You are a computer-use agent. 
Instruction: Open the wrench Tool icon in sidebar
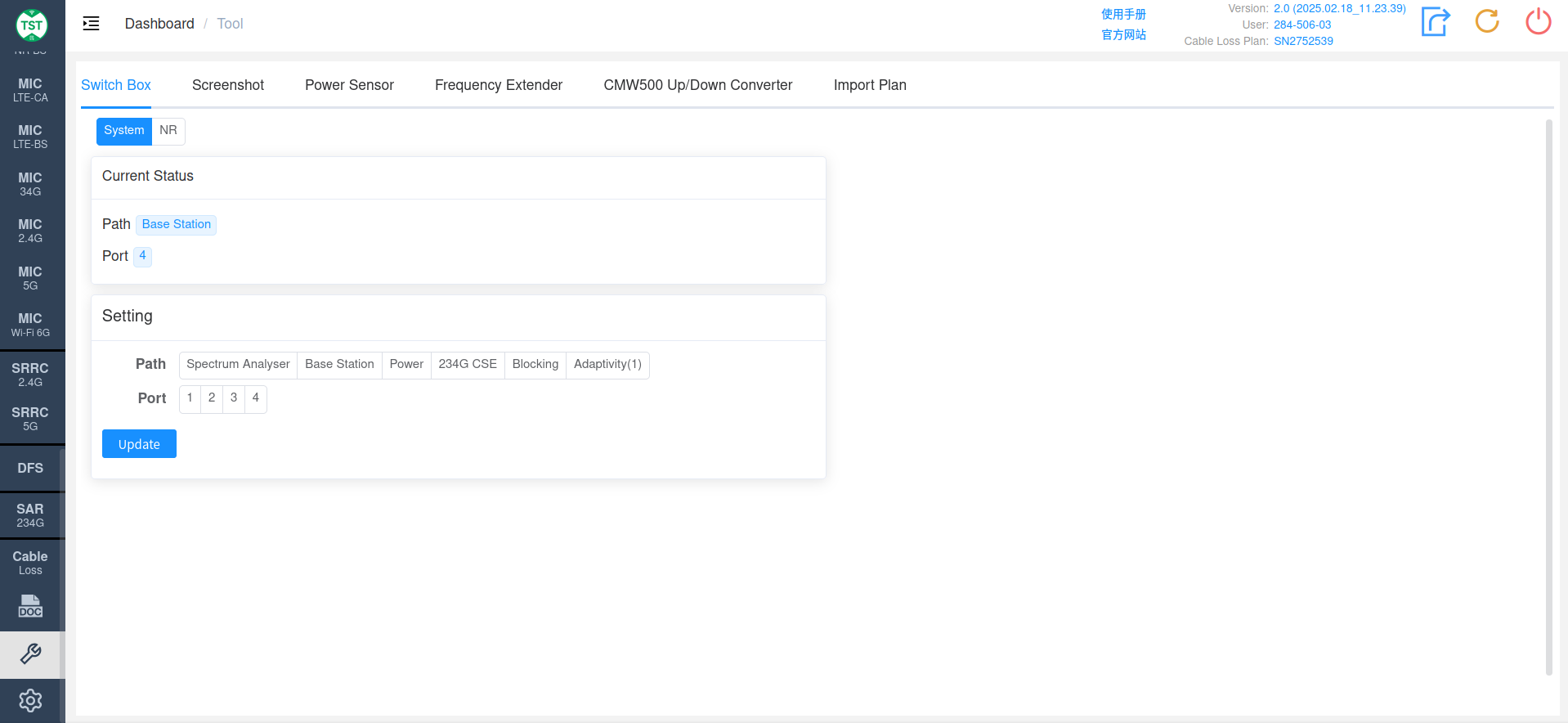[x=30, y=654]
